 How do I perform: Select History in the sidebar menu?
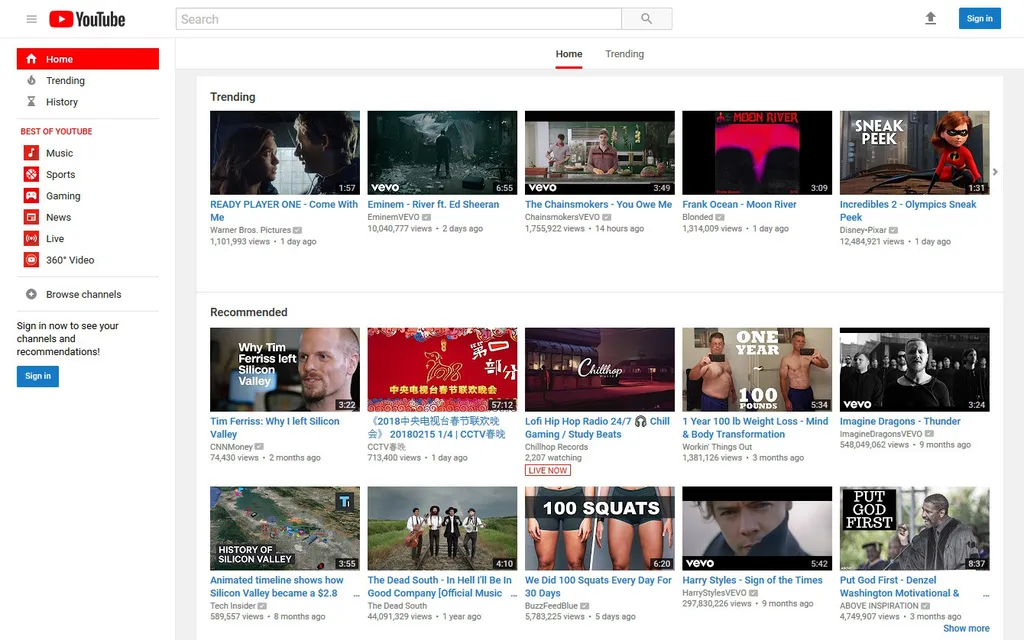61,101
